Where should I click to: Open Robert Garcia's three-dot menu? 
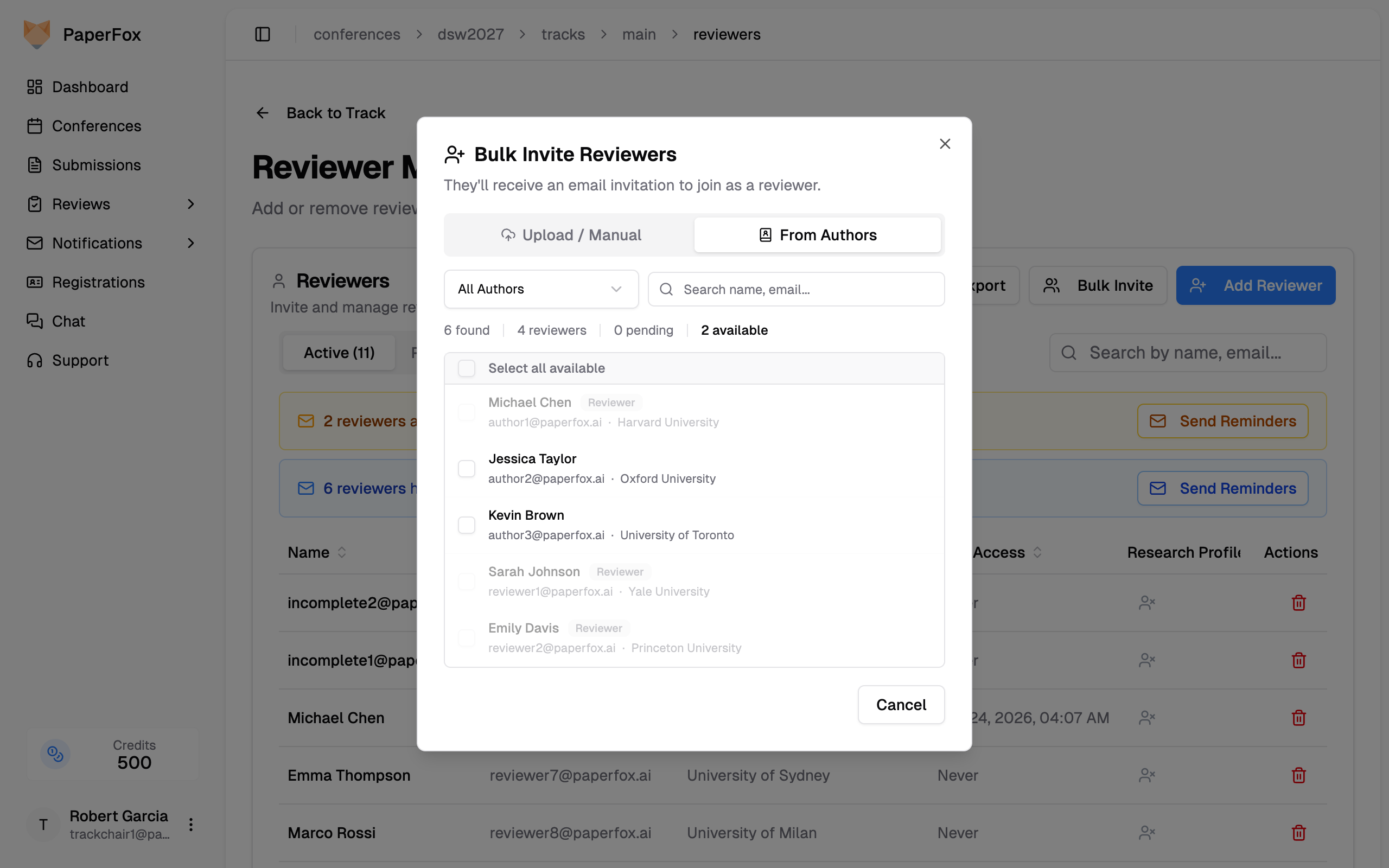point(190,825)
